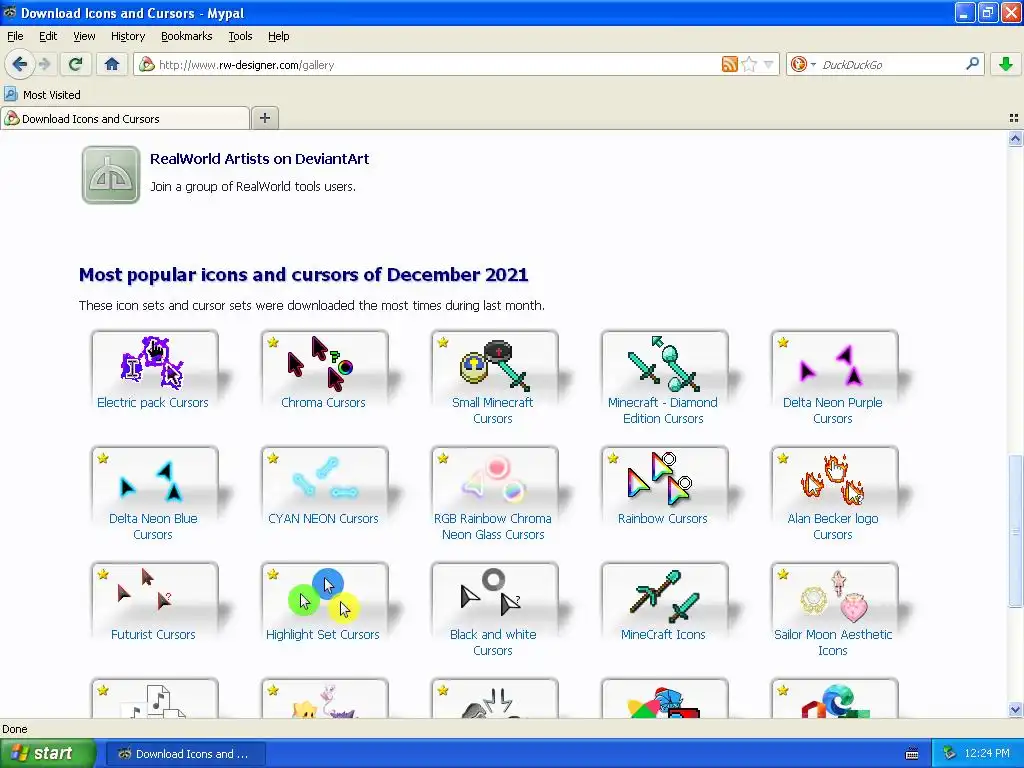Click the forward navigation arrow
Image resolution: width=1024 pixels, height=768 pixels.
44,64
